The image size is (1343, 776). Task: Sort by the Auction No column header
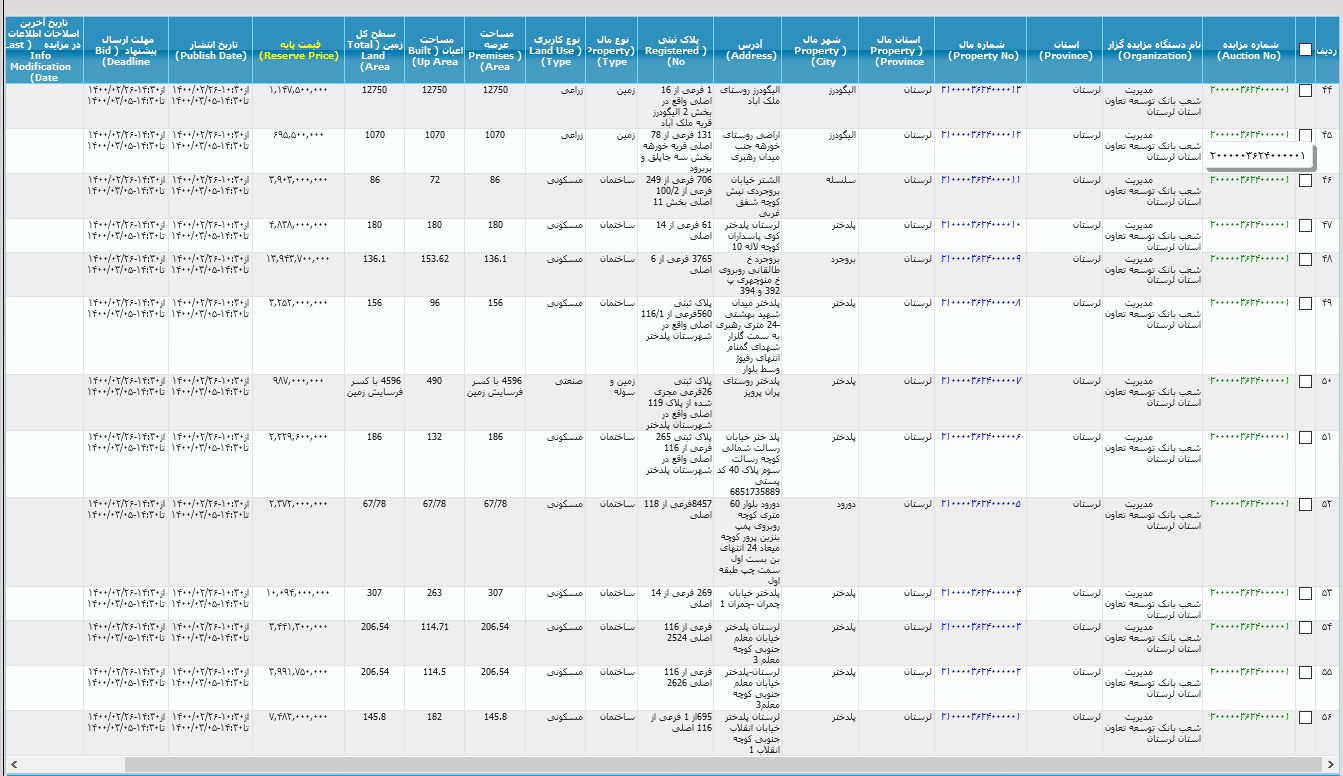[x=1249, y=50]
